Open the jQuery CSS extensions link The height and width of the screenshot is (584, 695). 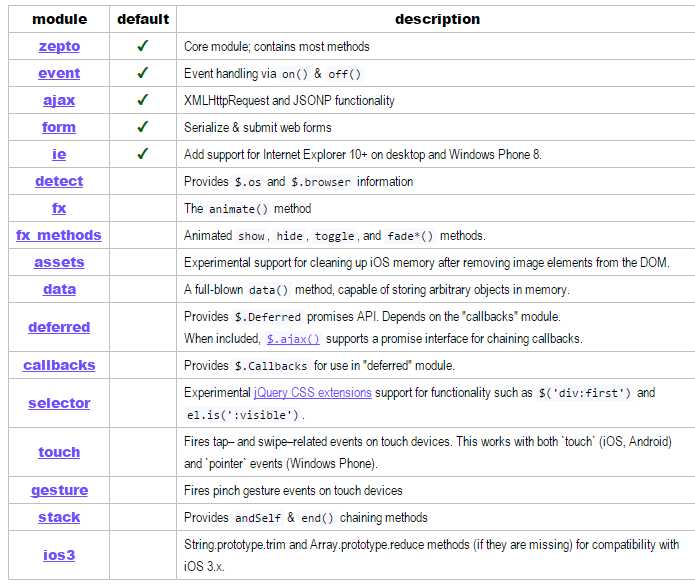coord(313,393)
